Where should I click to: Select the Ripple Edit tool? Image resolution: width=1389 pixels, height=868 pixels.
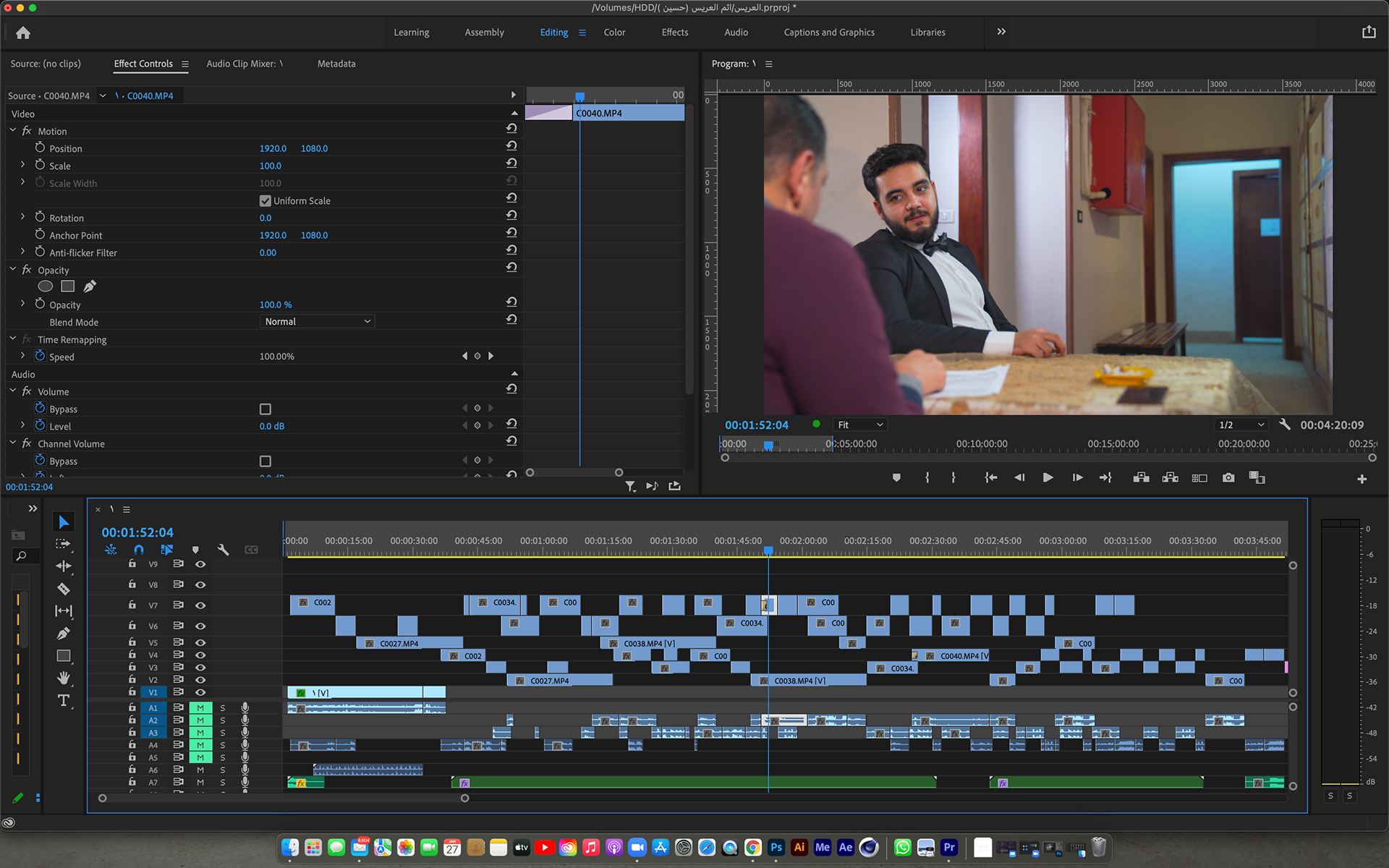coord(64,566)
